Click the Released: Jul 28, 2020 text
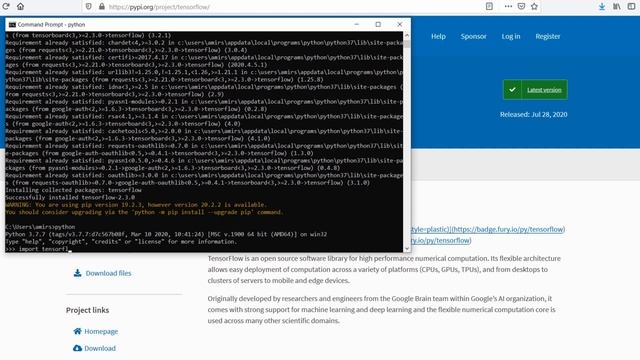This screenshot has width=640, height=360. (533, 114)
